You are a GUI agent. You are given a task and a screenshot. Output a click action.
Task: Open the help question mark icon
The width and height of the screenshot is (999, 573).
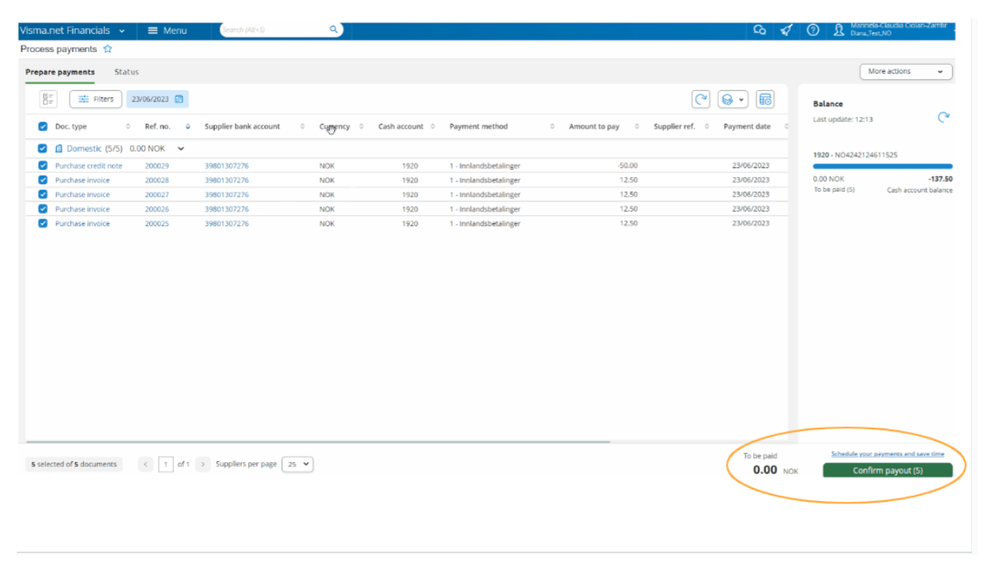[813, 30]
